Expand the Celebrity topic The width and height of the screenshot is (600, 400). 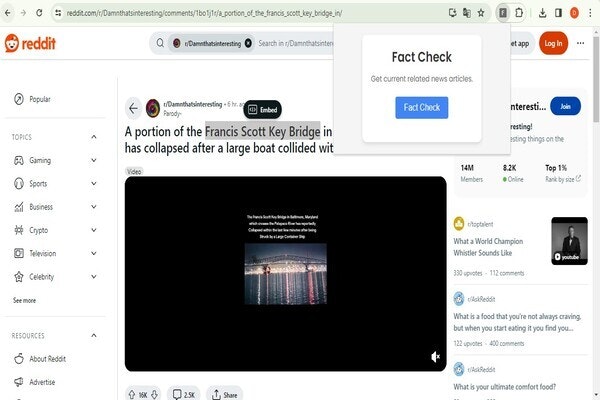pos(94,277)
